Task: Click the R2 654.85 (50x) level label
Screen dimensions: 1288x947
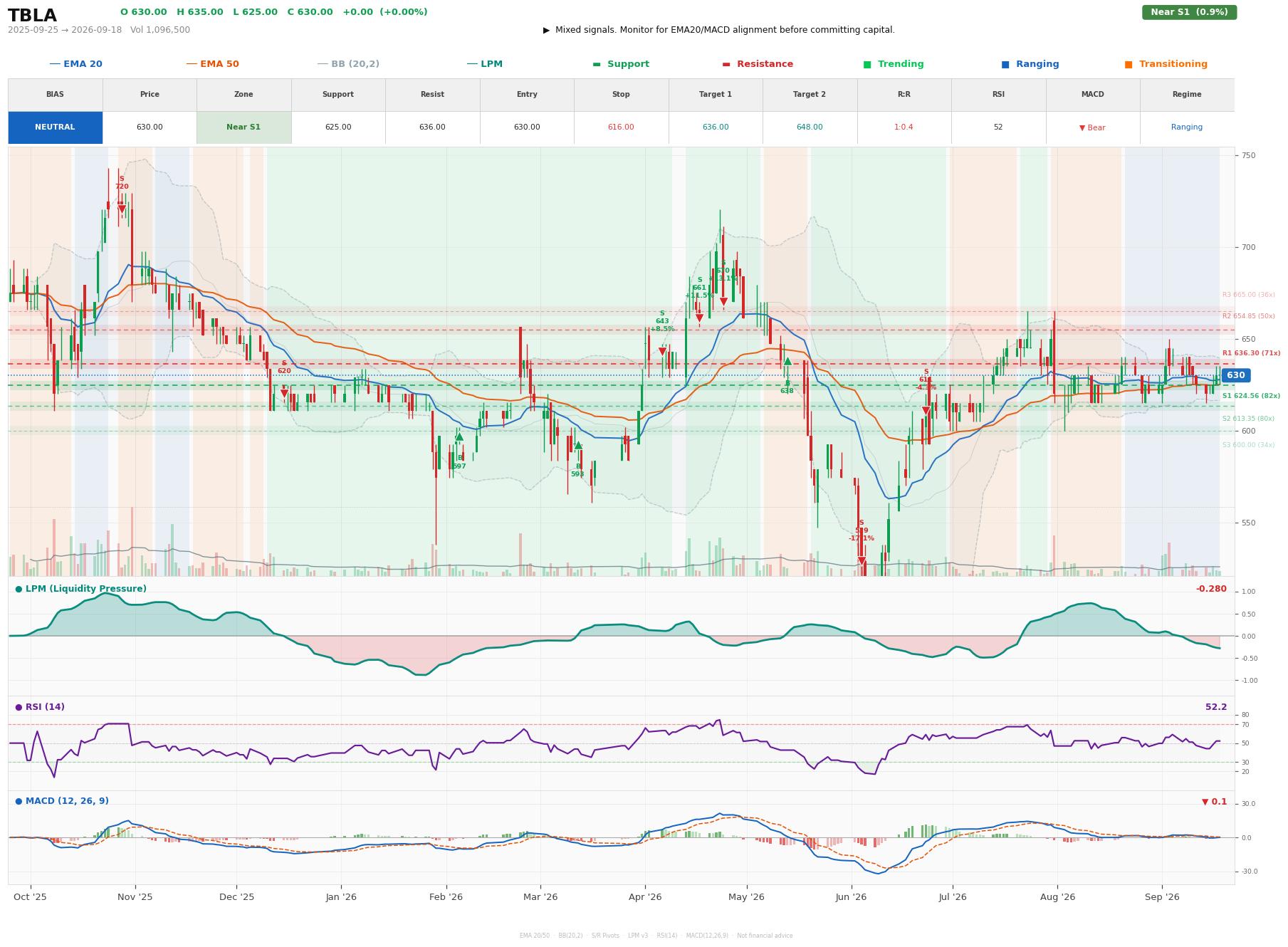Action: click(1248, 316)
